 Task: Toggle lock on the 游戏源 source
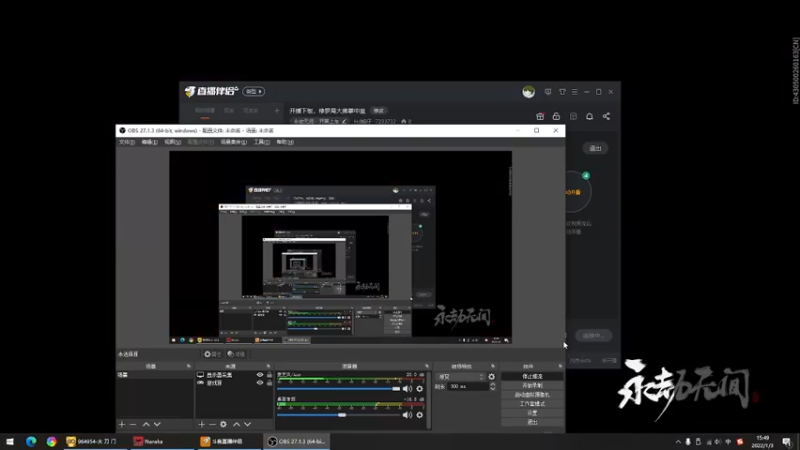[269, 383]
